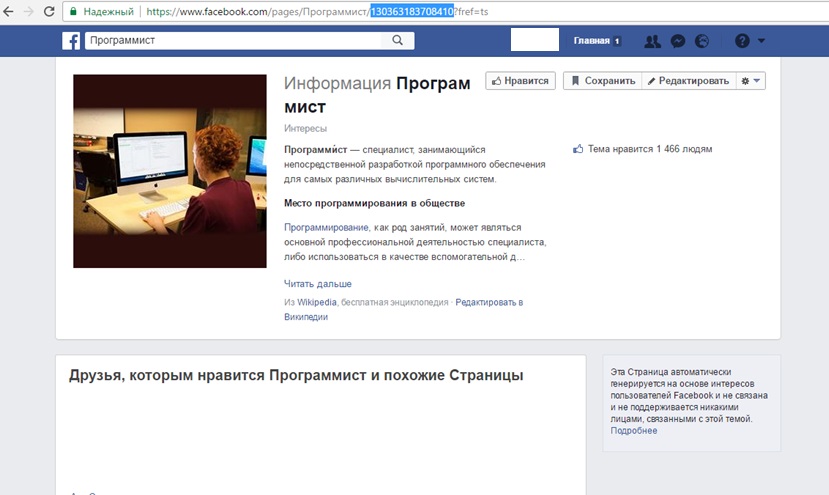Click the 'Тема нравится 1 466 людям' text
829x495 pixels.
tap(650, 149)
